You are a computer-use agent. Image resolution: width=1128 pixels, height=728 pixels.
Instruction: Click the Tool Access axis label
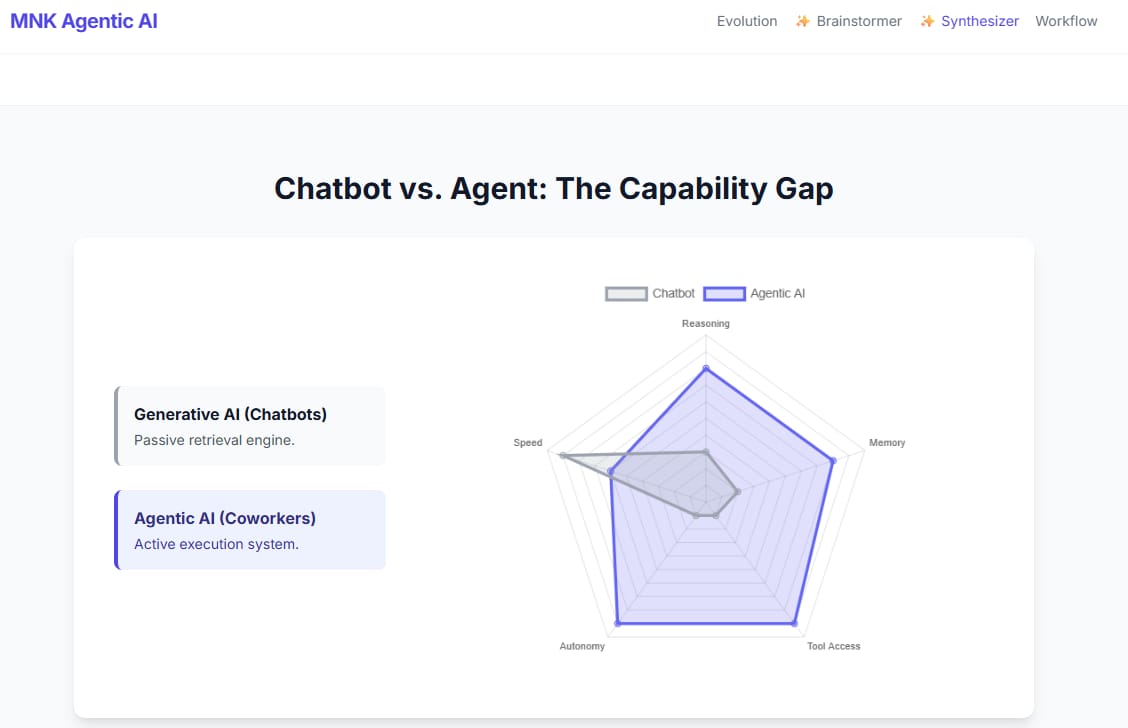(x=833, y=646)
